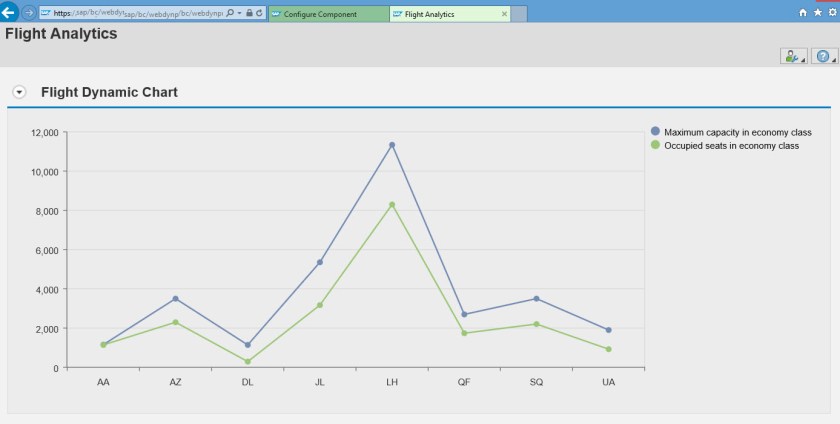The image size is (840, 424).
Task: Select the Flight Analytics tab
Action: coord(450,14)
